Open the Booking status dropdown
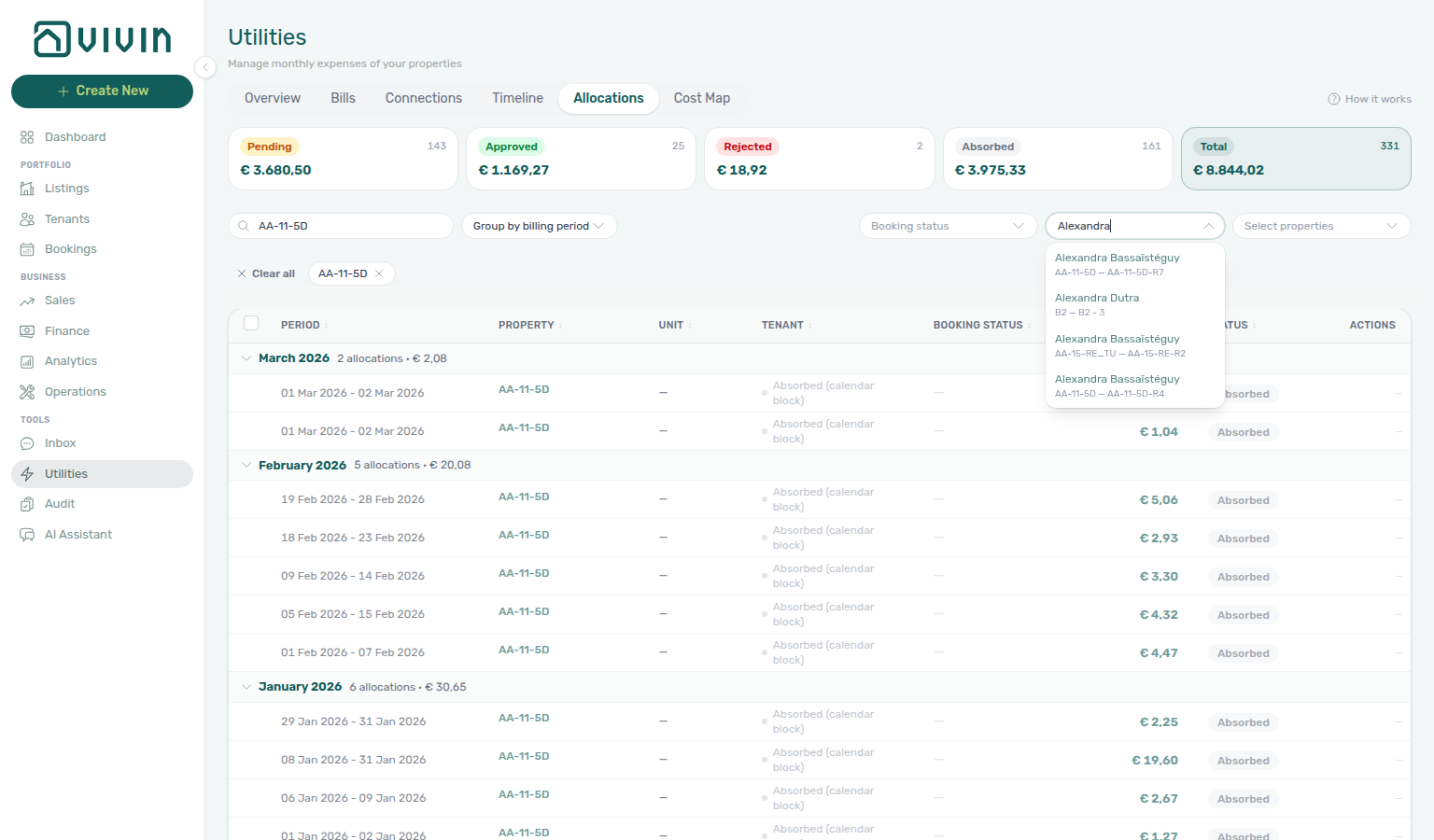The image size is (1434, 840). [948, 226]
